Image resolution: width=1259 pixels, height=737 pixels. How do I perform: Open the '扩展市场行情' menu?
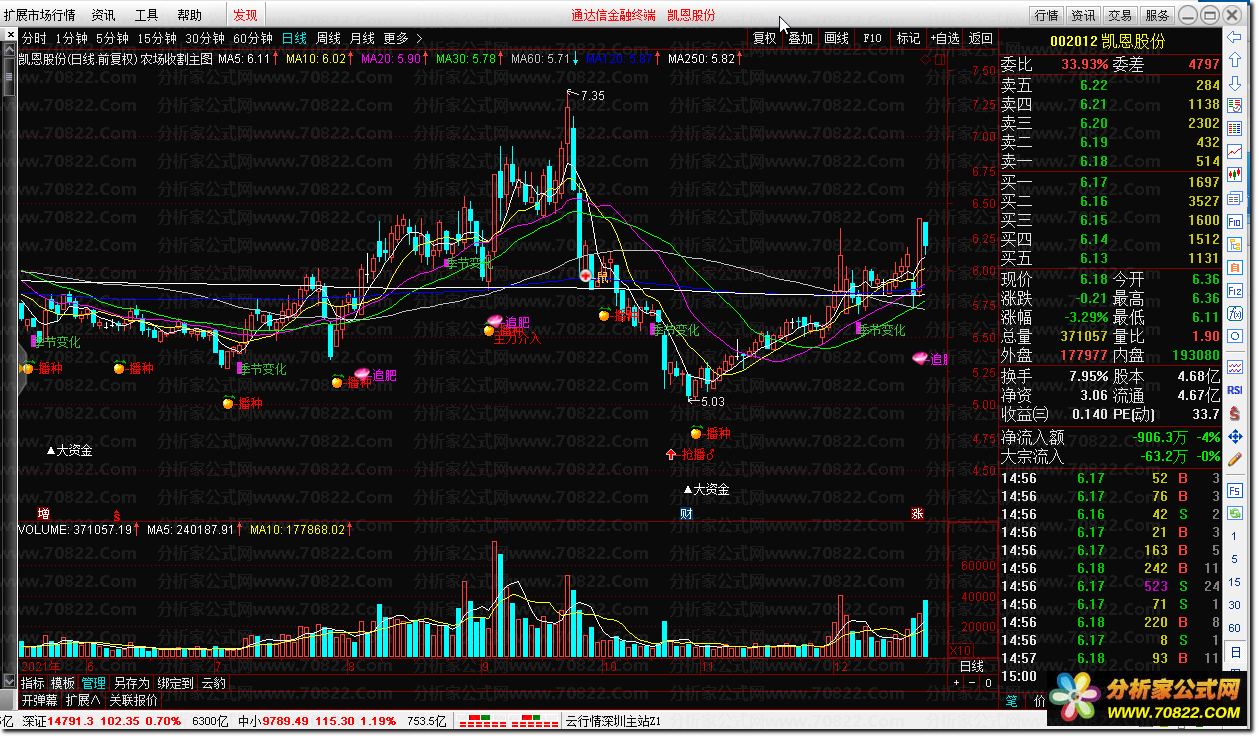39,15
